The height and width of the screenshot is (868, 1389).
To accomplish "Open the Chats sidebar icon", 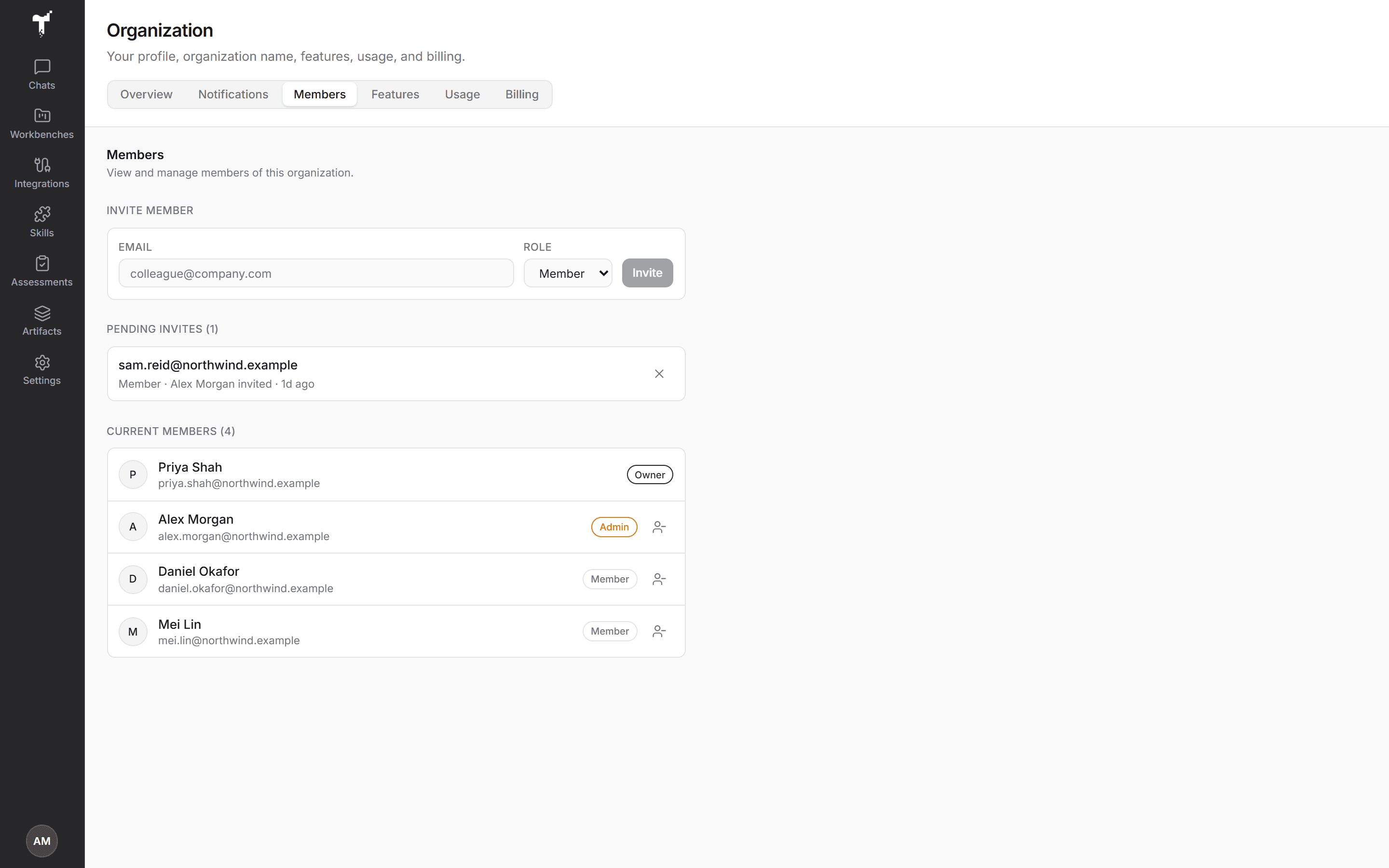I will 42,75.
